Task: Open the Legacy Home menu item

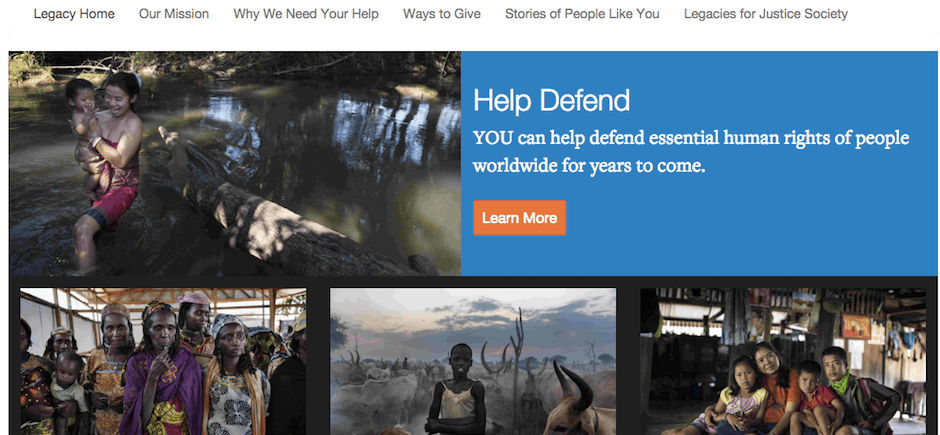Action: pyautogui.click(x=74, y=13)
